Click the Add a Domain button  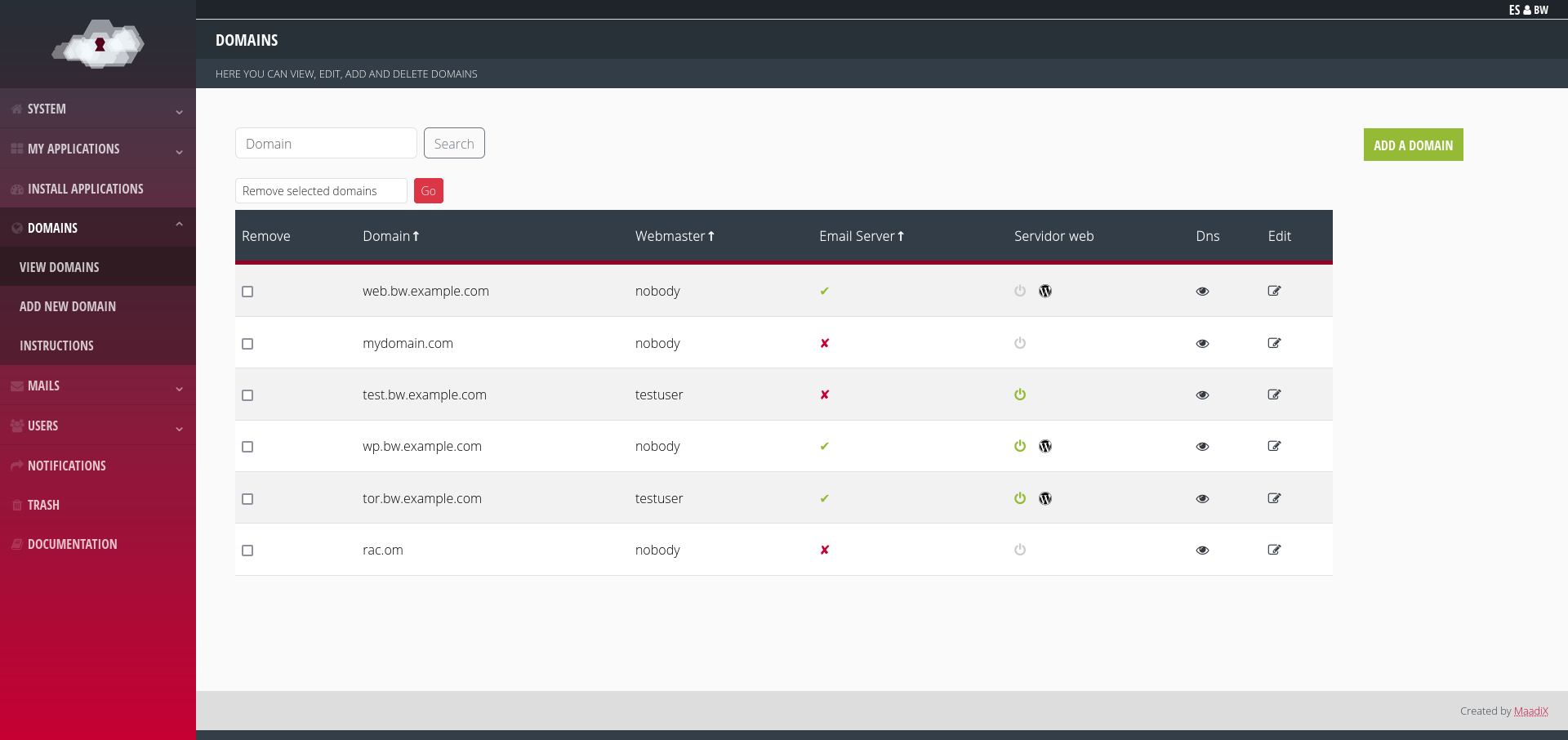click(x=1413, y=145)
